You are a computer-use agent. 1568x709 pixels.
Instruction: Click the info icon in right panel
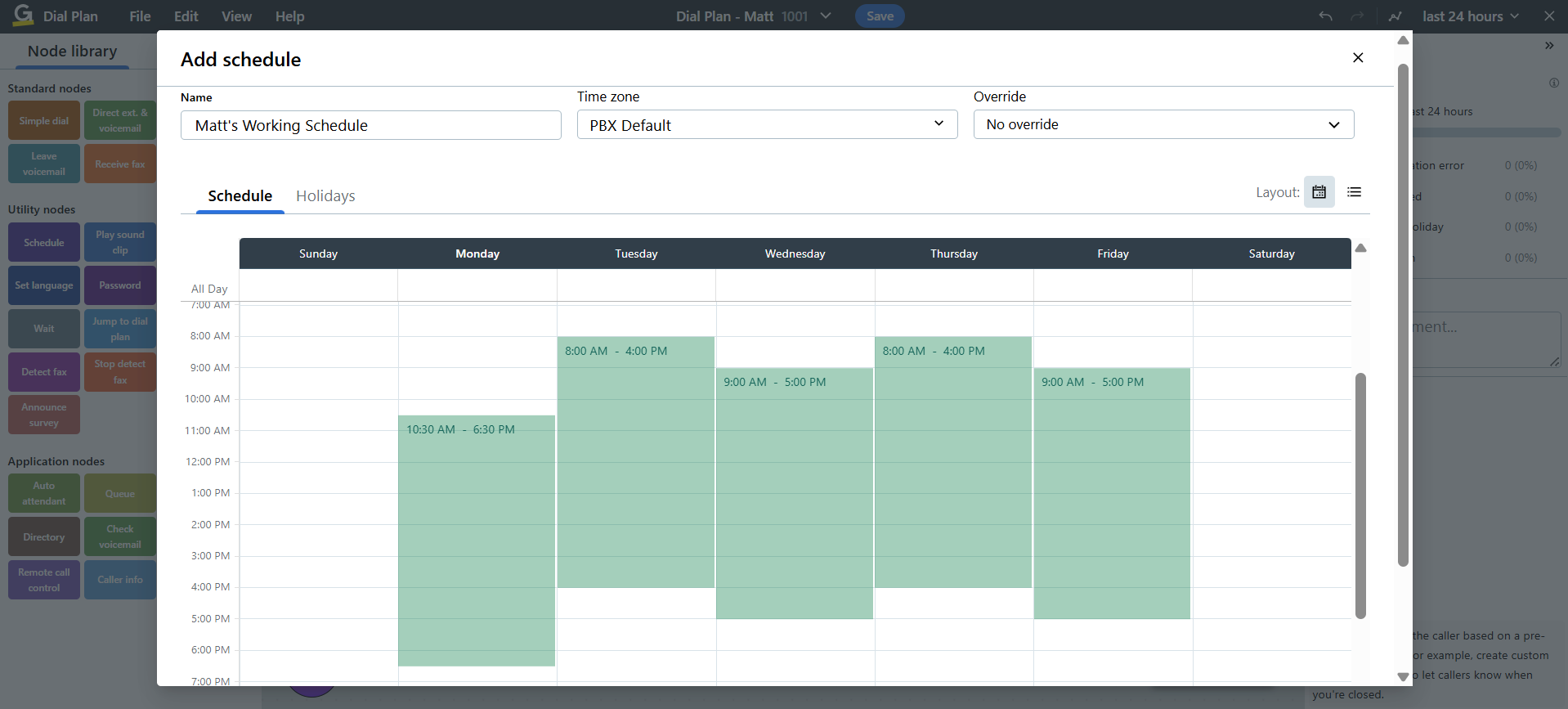(x=1553, y=83)
